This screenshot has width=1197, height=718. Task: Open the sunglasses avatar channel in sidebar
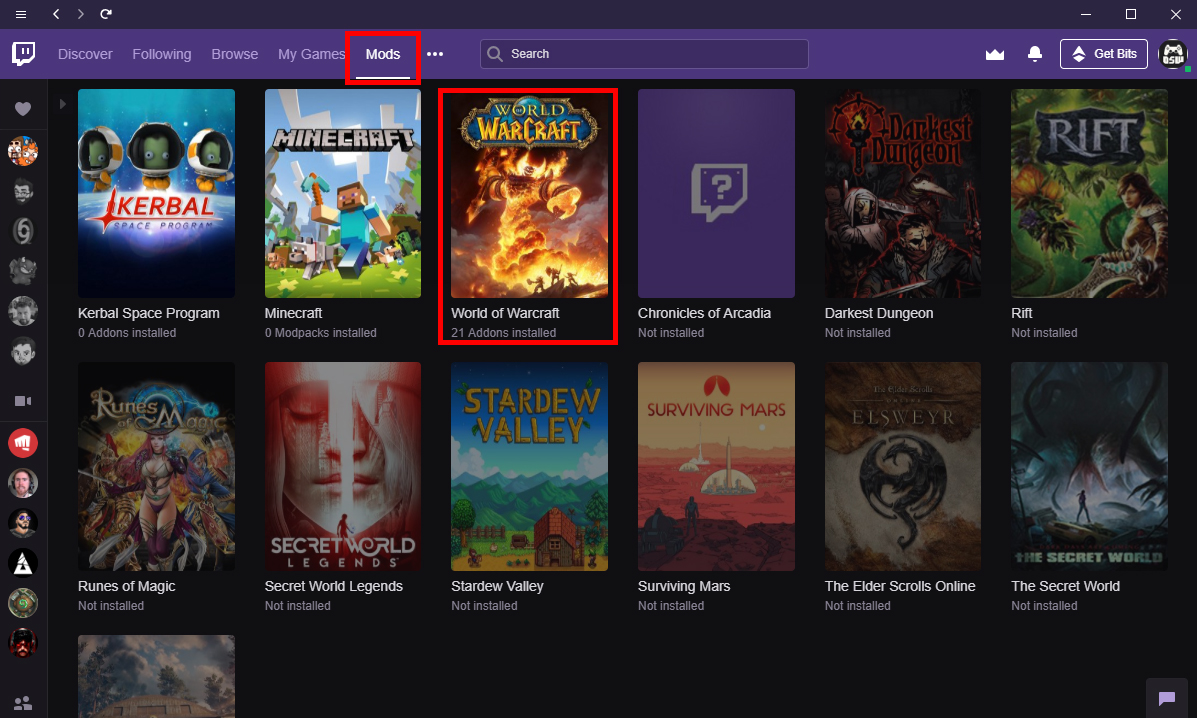23,523
